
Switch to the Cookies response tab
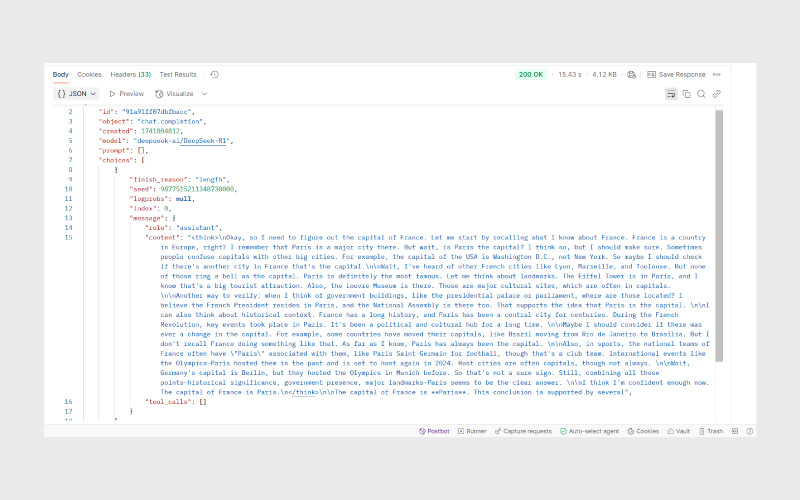click(89, 74)
